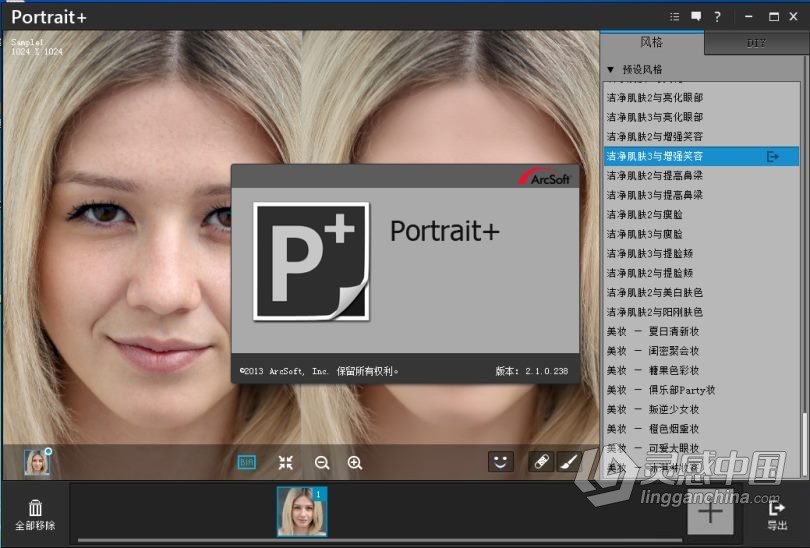This screenshot has height=548, width=810.
Task: Click the small face thumbnail above 全部移除
Action: coord(37,462)
